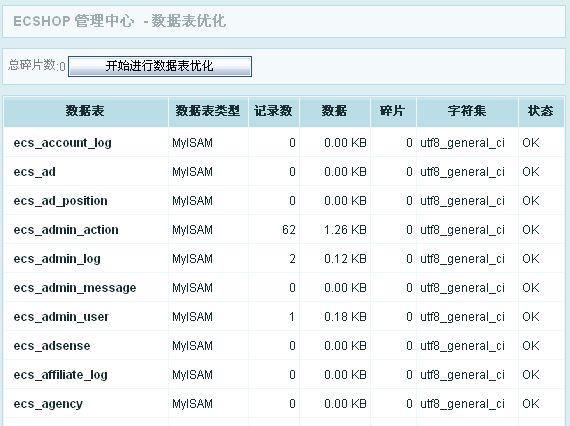The height and width of the screenshot is (426, 570).
Task: Click the ecs_admin_action table name
Action: 66,229
